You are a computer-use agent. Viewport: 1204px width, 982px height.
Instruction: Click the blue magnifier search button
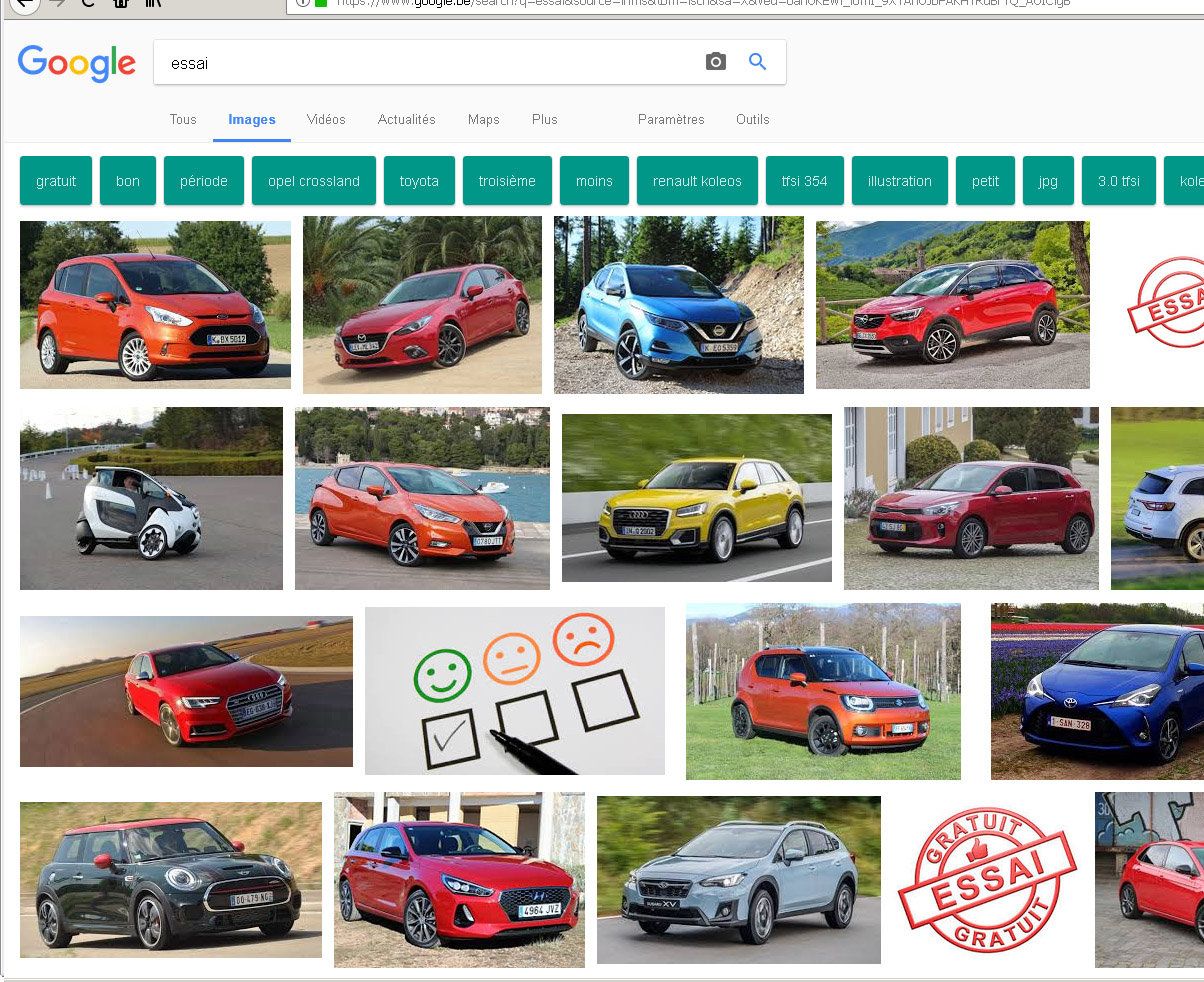[758, 62]
